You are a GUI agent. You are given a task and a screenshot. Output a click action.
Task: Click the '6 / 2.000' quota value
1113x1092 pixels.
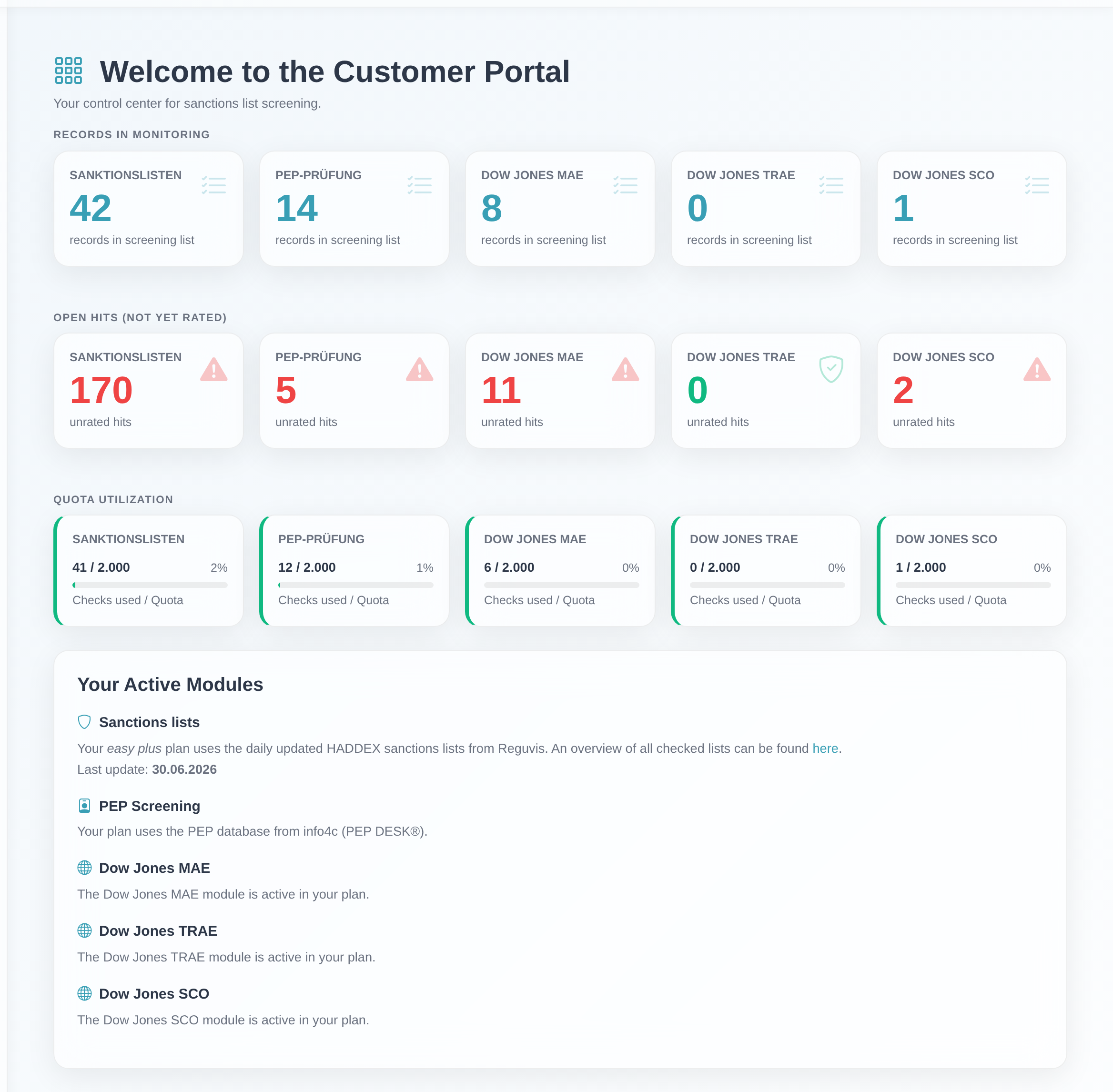(x=509, y=567)
